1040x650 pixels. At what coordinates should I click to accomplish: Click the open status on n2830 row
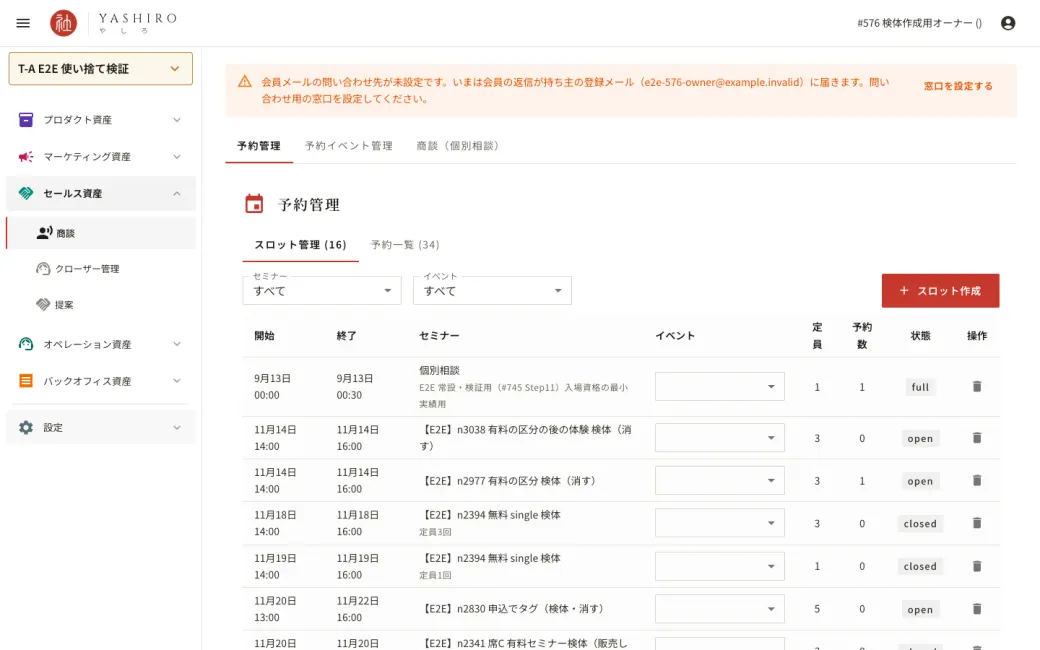(x=920, y=610)
